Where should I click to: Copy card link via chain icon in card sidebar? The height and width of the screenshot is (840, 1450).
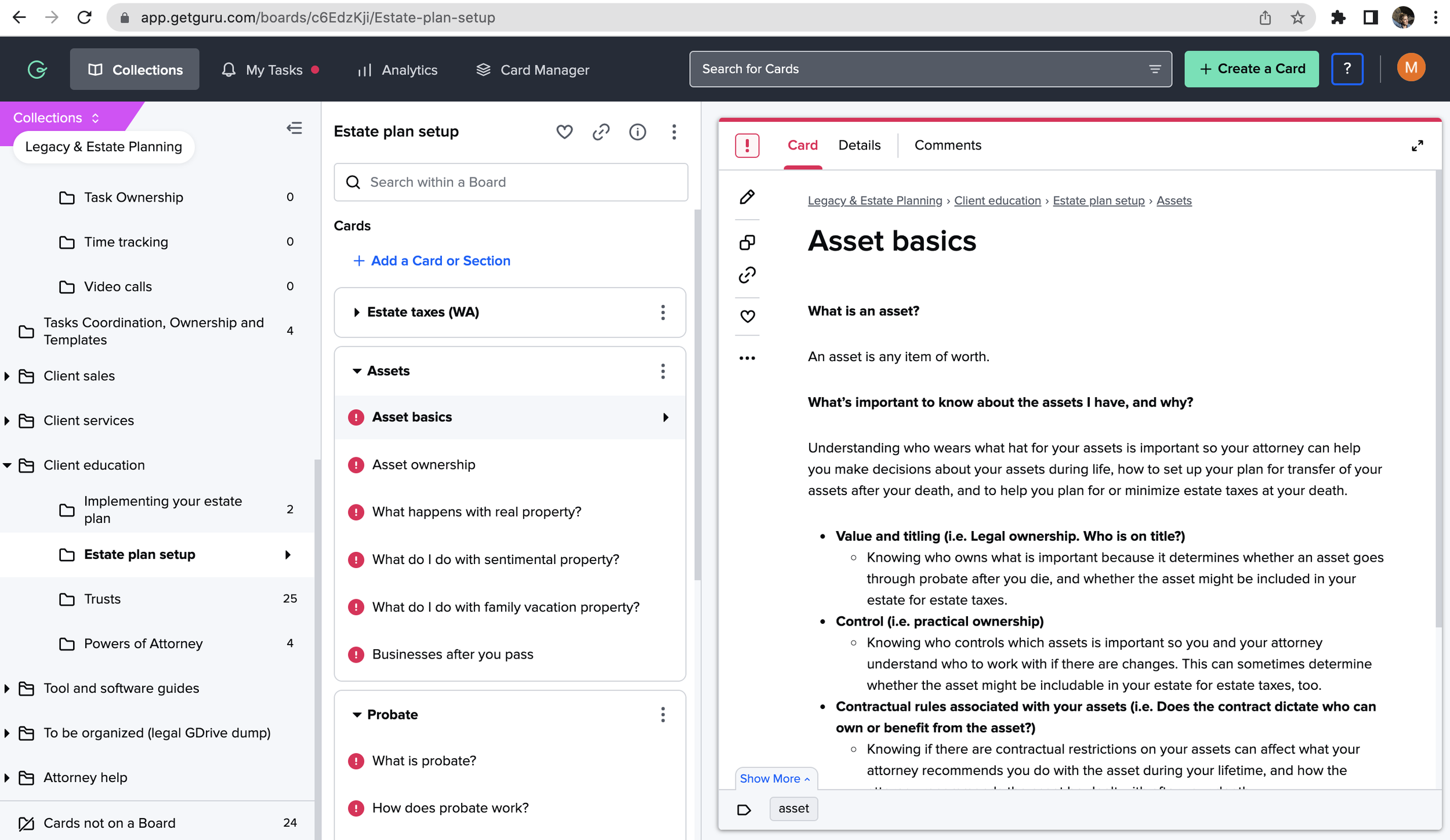(x=747, y=275)
